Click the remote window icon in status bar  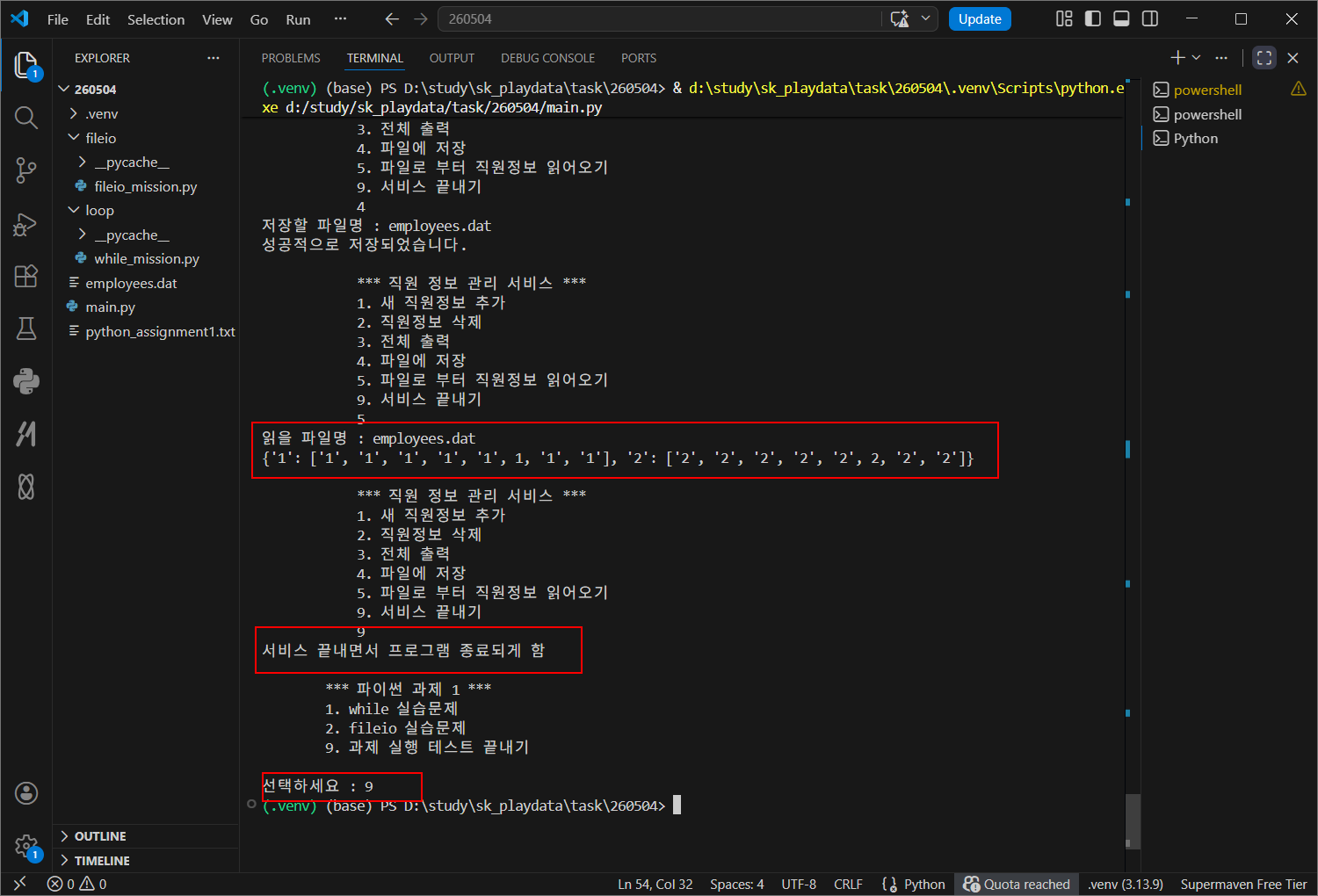click(x=19, y=884)
